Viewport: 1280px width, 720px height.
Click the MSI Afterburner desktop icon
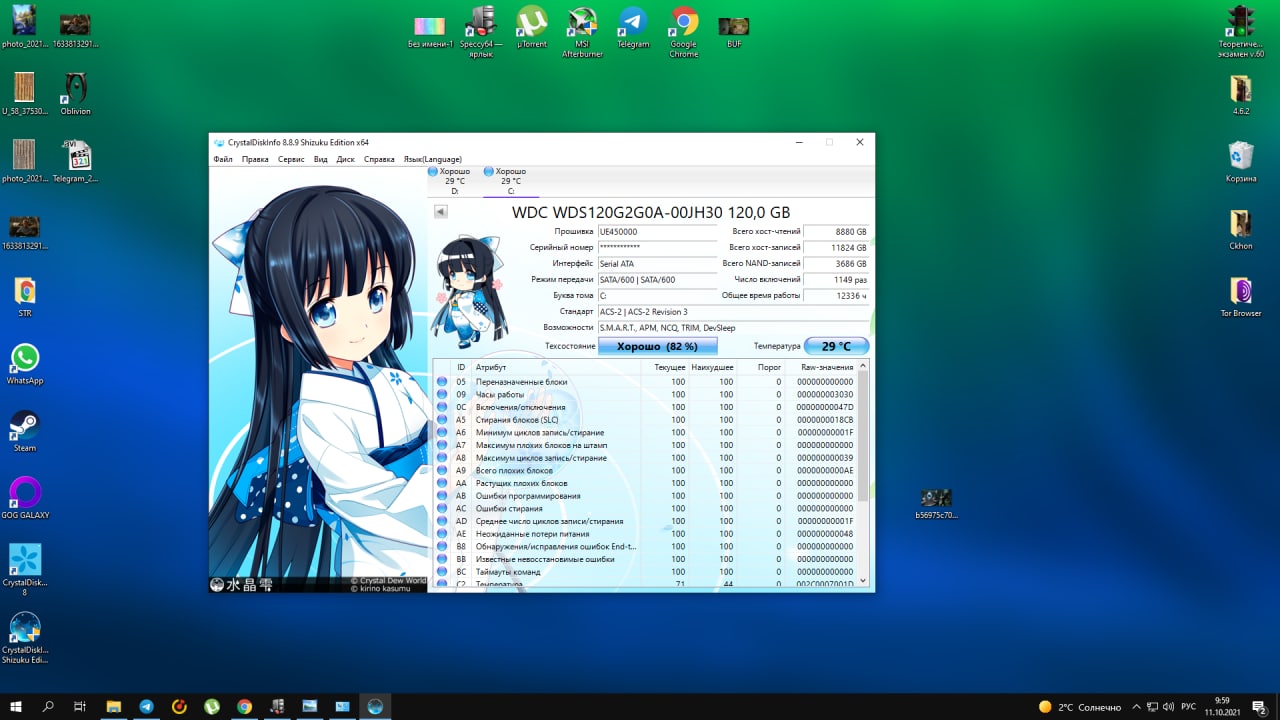(x=582, y=22)
